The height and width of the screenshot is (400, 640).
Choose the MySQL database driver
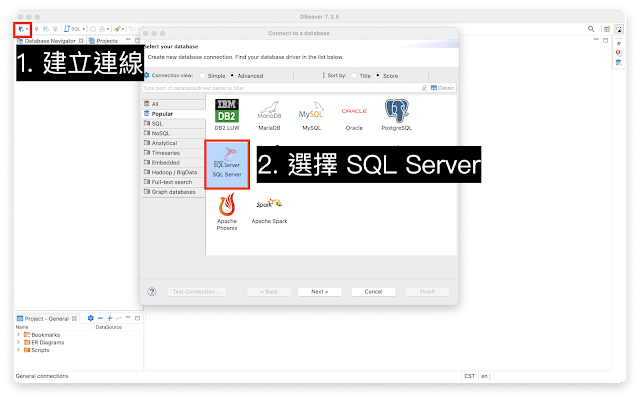point(311,116)
